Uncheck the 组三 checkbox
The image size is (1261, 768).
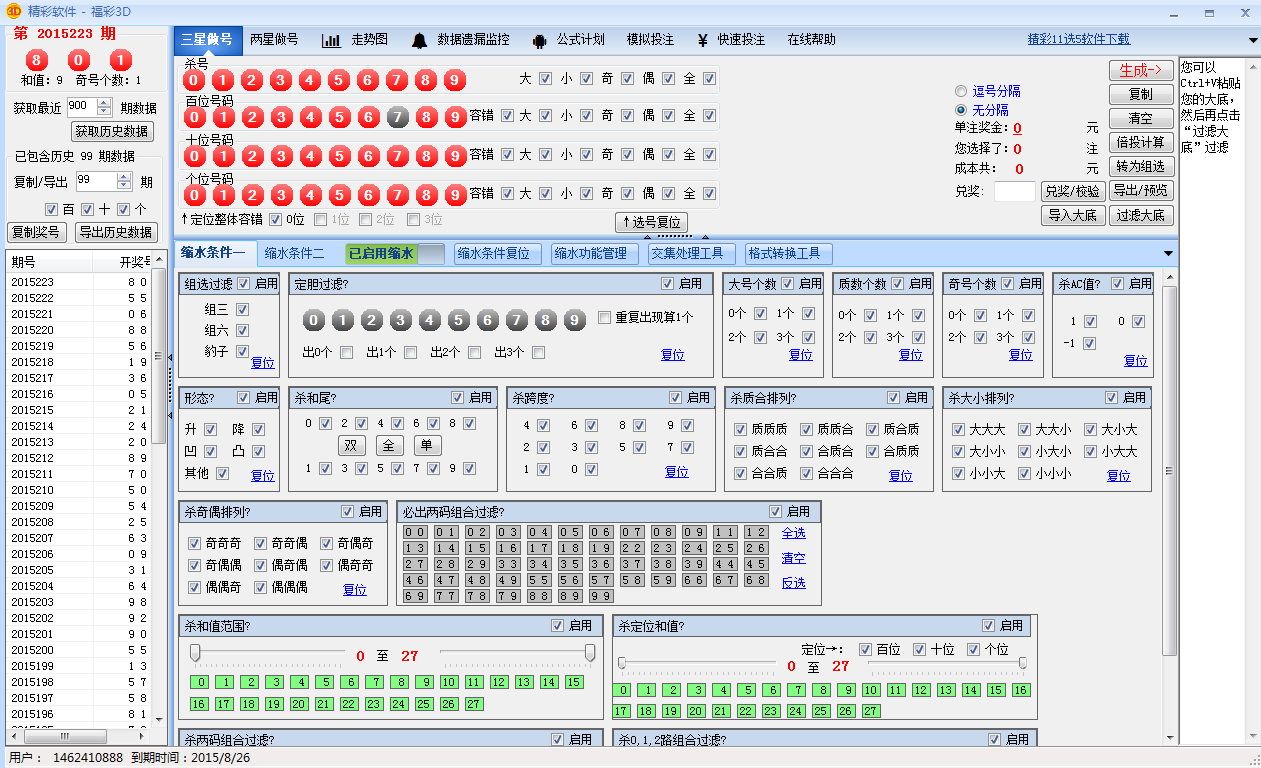pyautogui.click(x=242, y=310)
